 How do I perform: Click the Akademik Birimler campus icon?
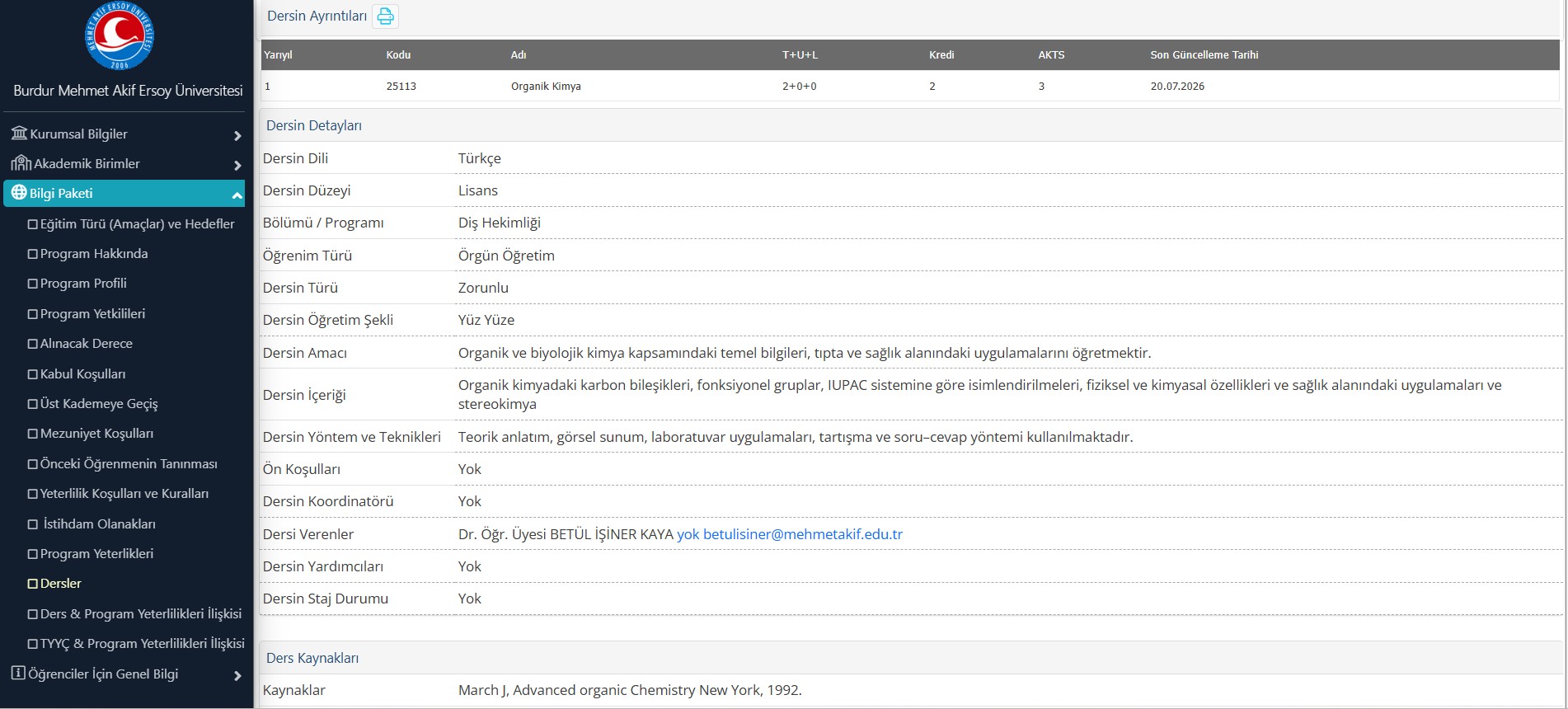[21, 162]
